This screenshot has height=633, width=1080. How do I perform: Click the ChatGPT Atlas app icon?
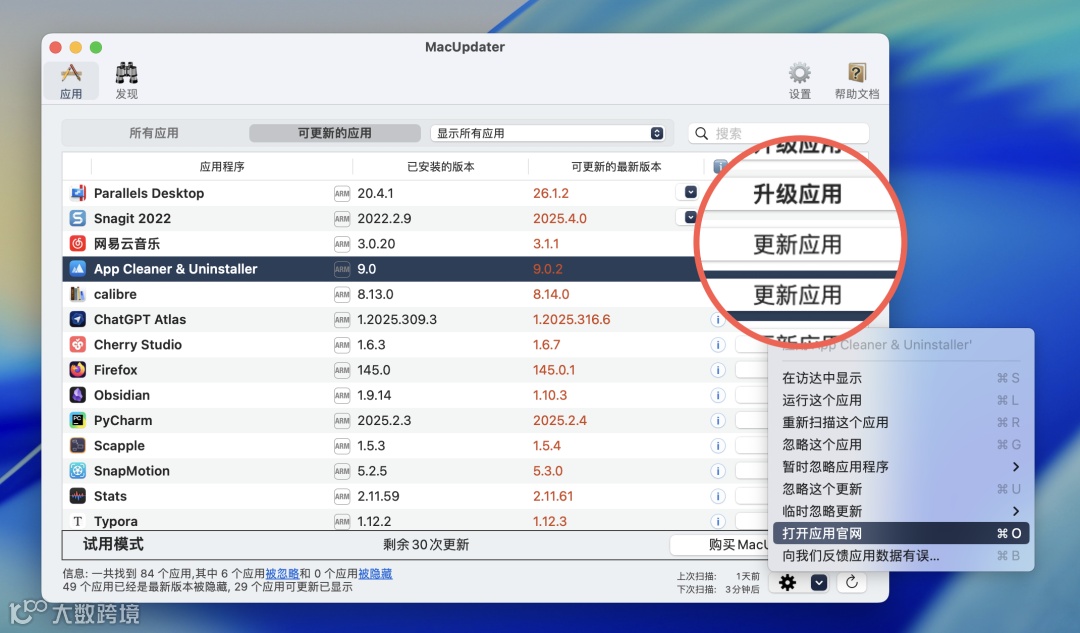[78, 319]
